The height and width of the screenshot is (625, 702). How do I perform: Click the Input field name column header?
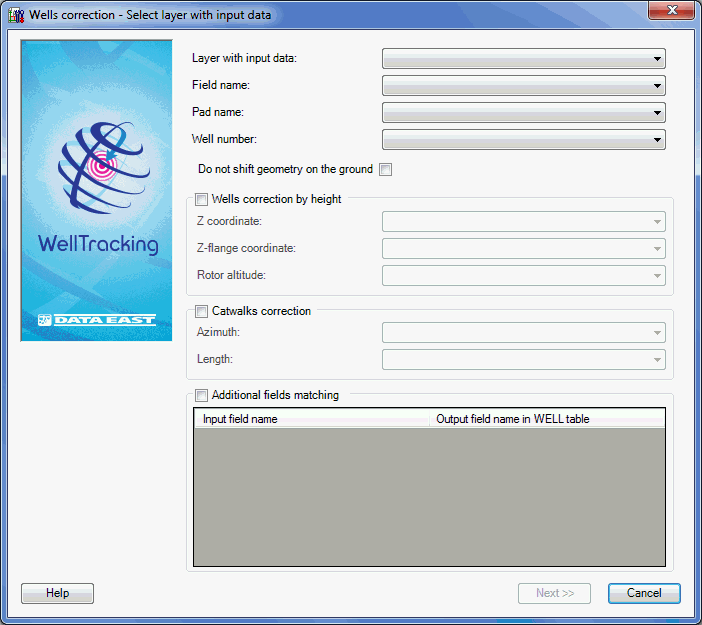point(312,419)
